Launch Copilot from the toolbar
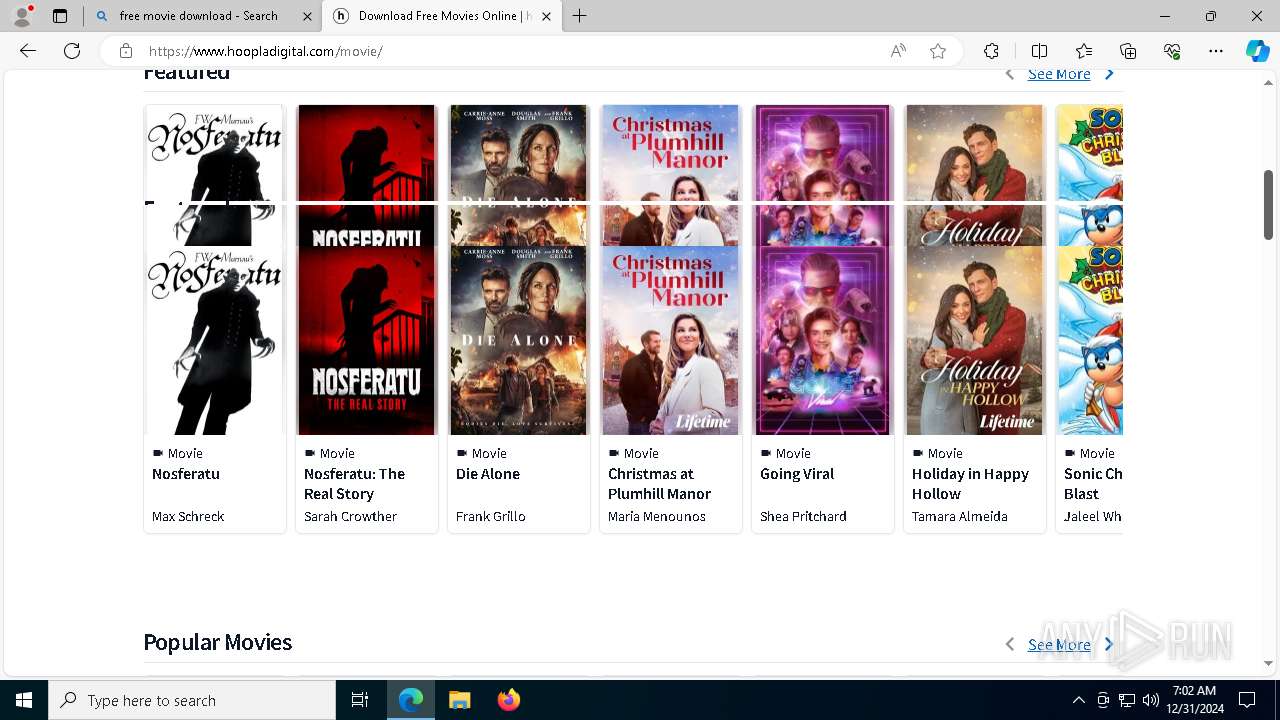This screenshot has height=720, width=1280. click(1257, 51)
